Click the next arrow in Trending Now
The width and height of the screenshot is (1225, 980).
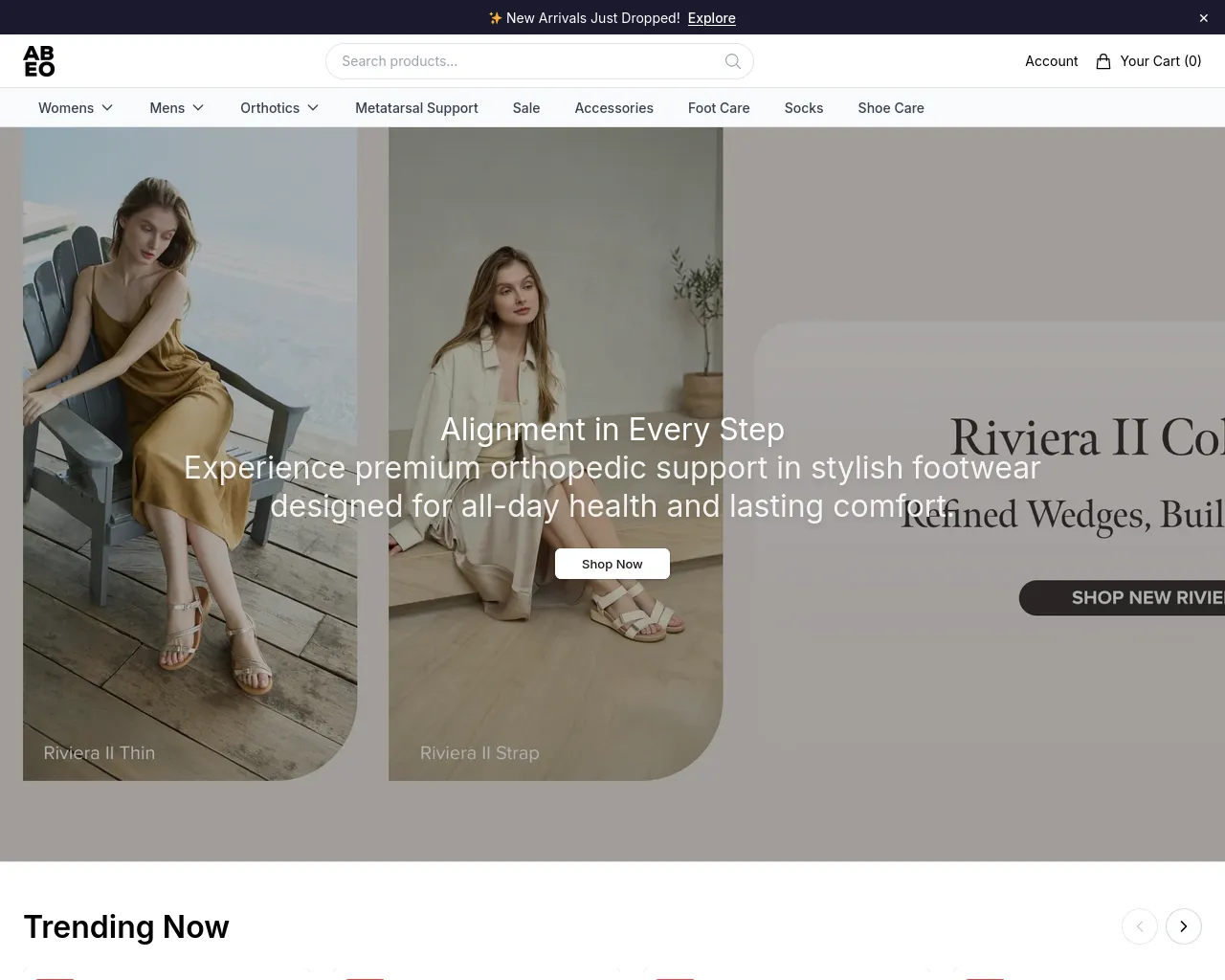(1184, 926)
